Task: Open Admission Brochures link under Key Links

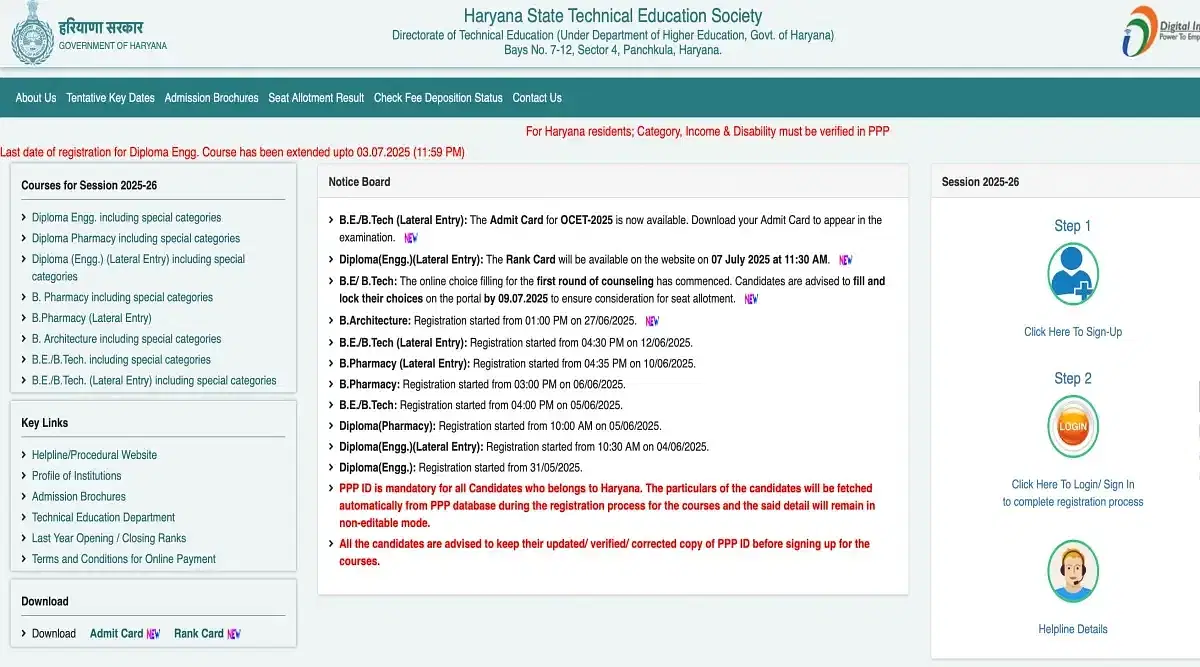Action: [x=79, y=497]
